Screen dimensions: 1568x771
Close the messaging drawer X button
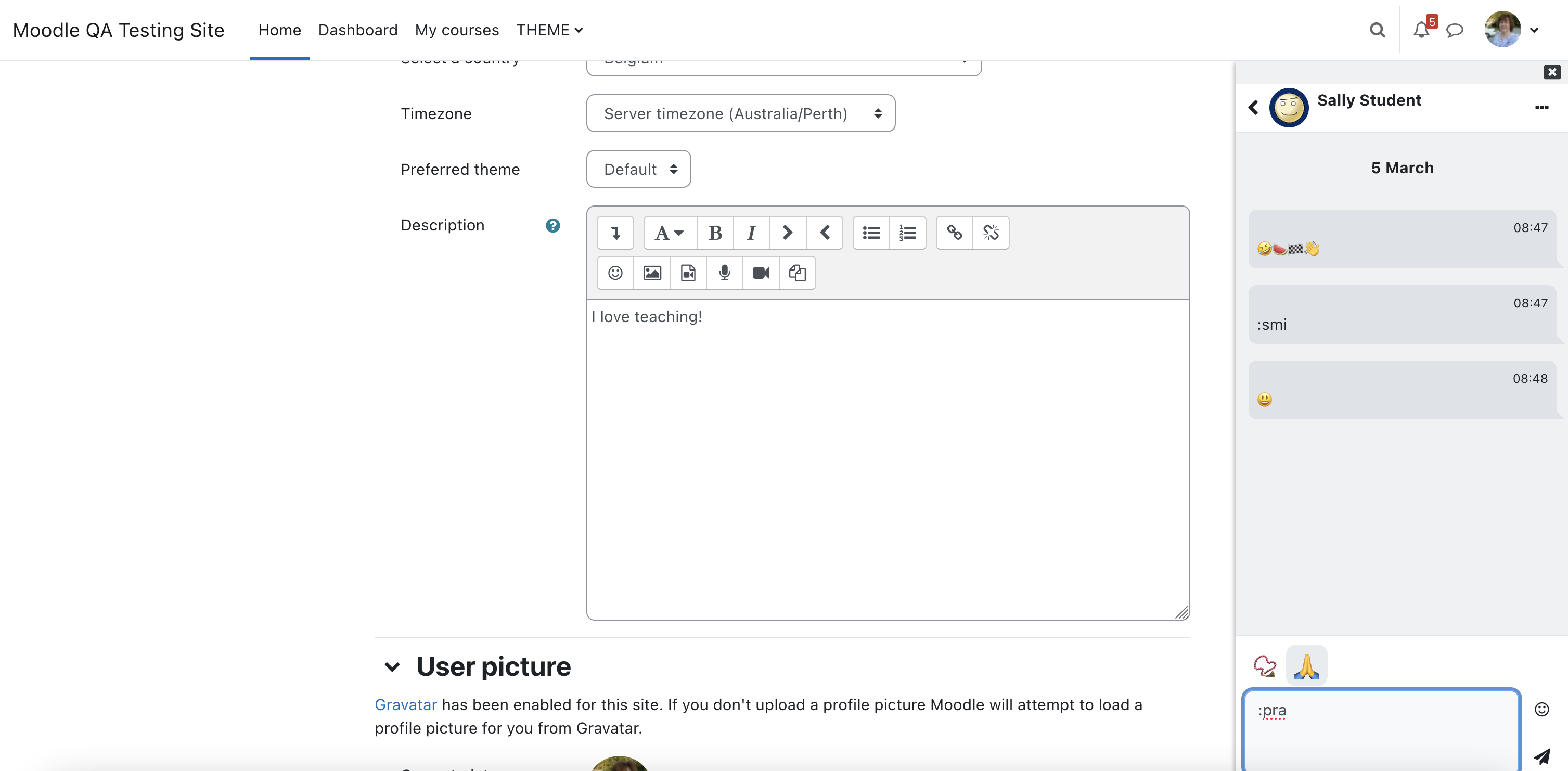point(1551,72)
